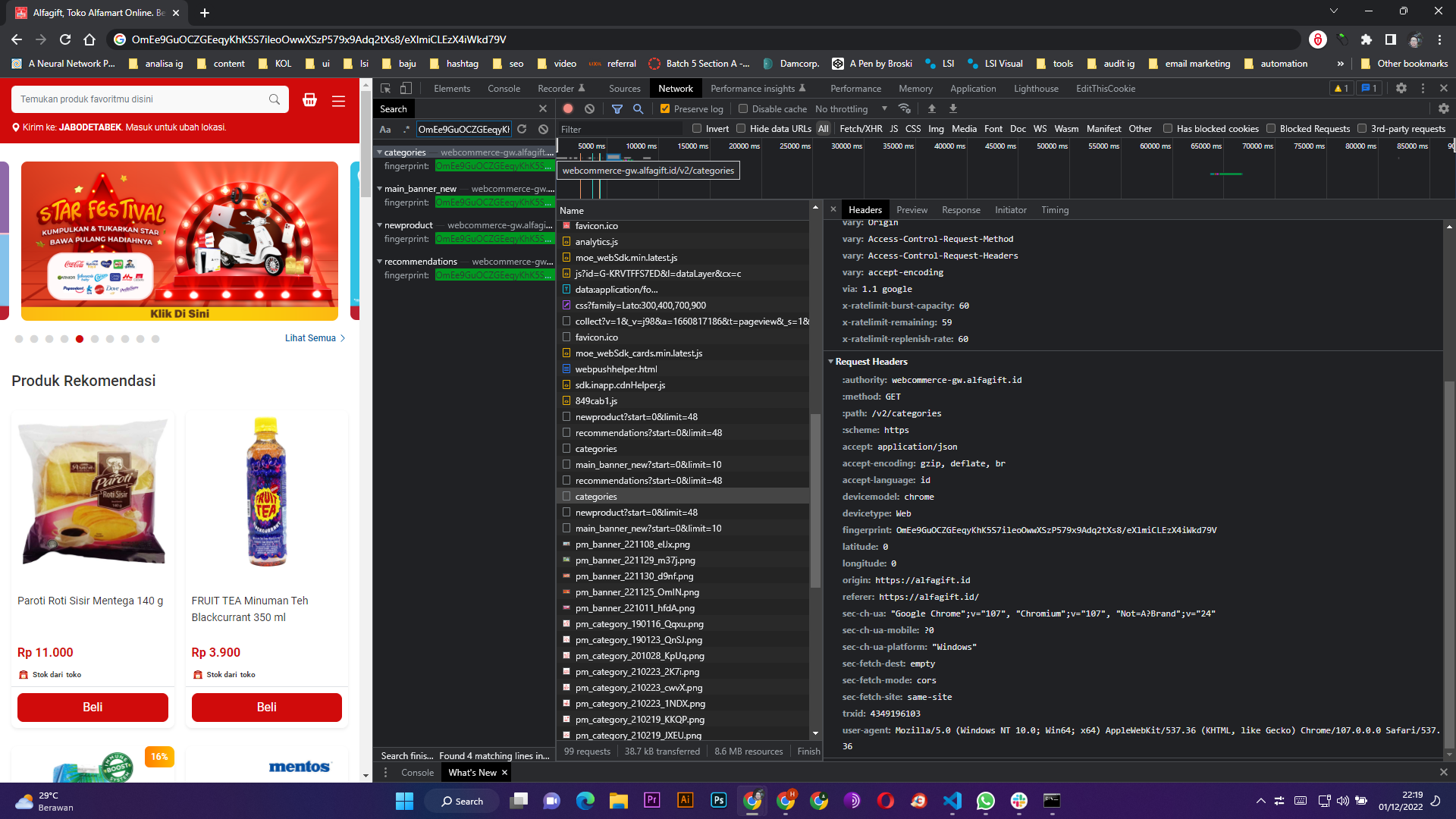The height and width of the screenshot is (819, 1456).
Task: Open Chrome tab search dropdown arrow
Action: coord(1334,11)
